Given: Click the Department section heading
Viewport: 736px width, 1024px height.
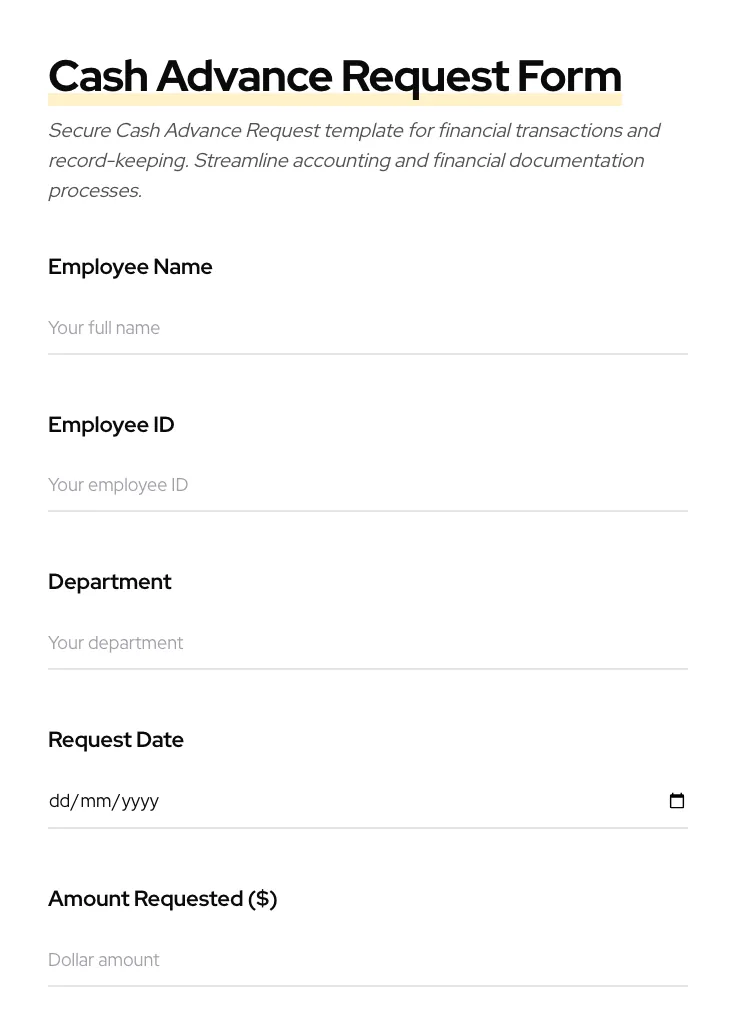Looking at the screenshot, I should (x=110, y=582).
